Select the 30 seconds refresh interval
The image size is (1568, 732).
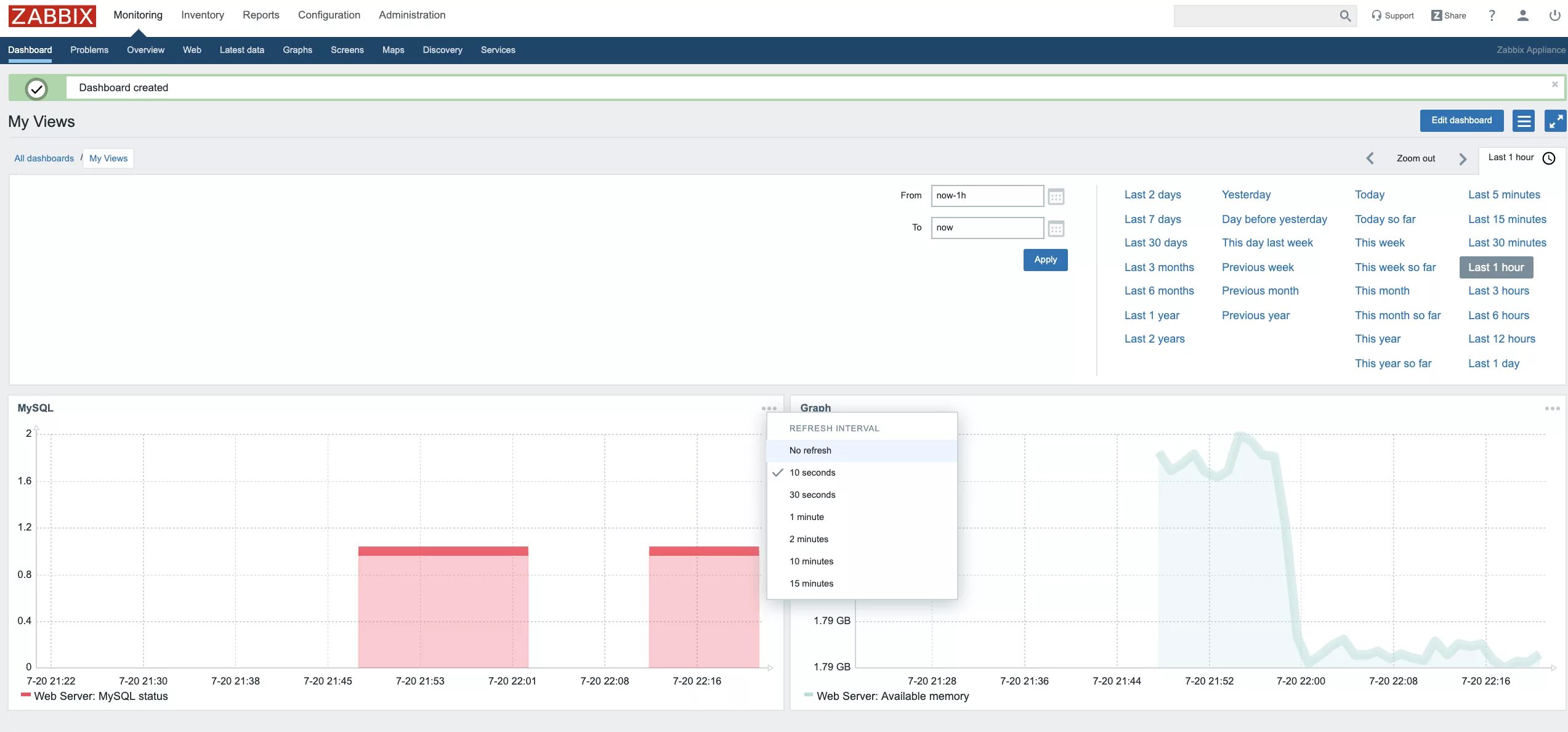(x=812, y=495)
